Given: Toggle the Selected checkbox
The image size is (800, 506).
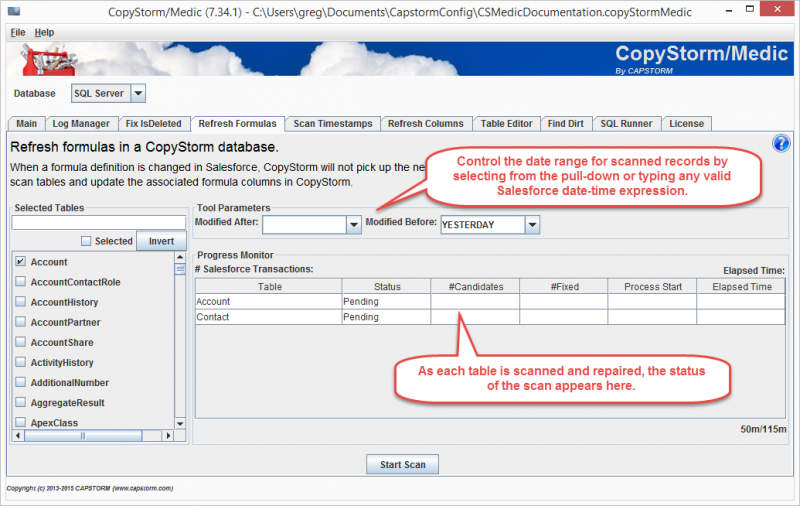Looking at the screenshot, I should [x=86, y=241].
